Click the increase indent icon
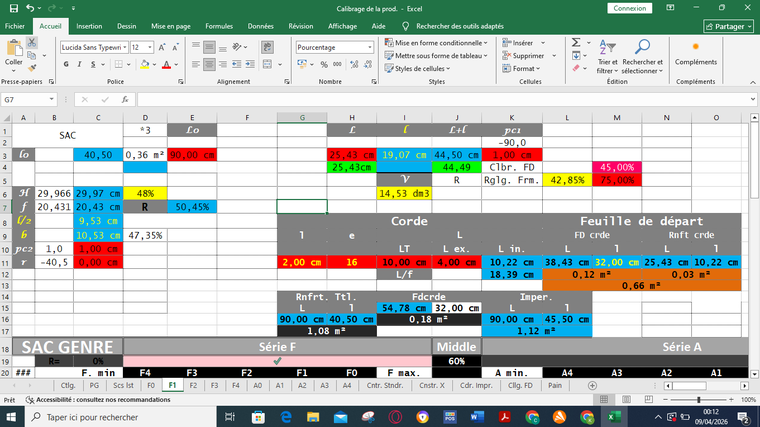760x427 pixels. pyautogui.click(x=250, y=64)
